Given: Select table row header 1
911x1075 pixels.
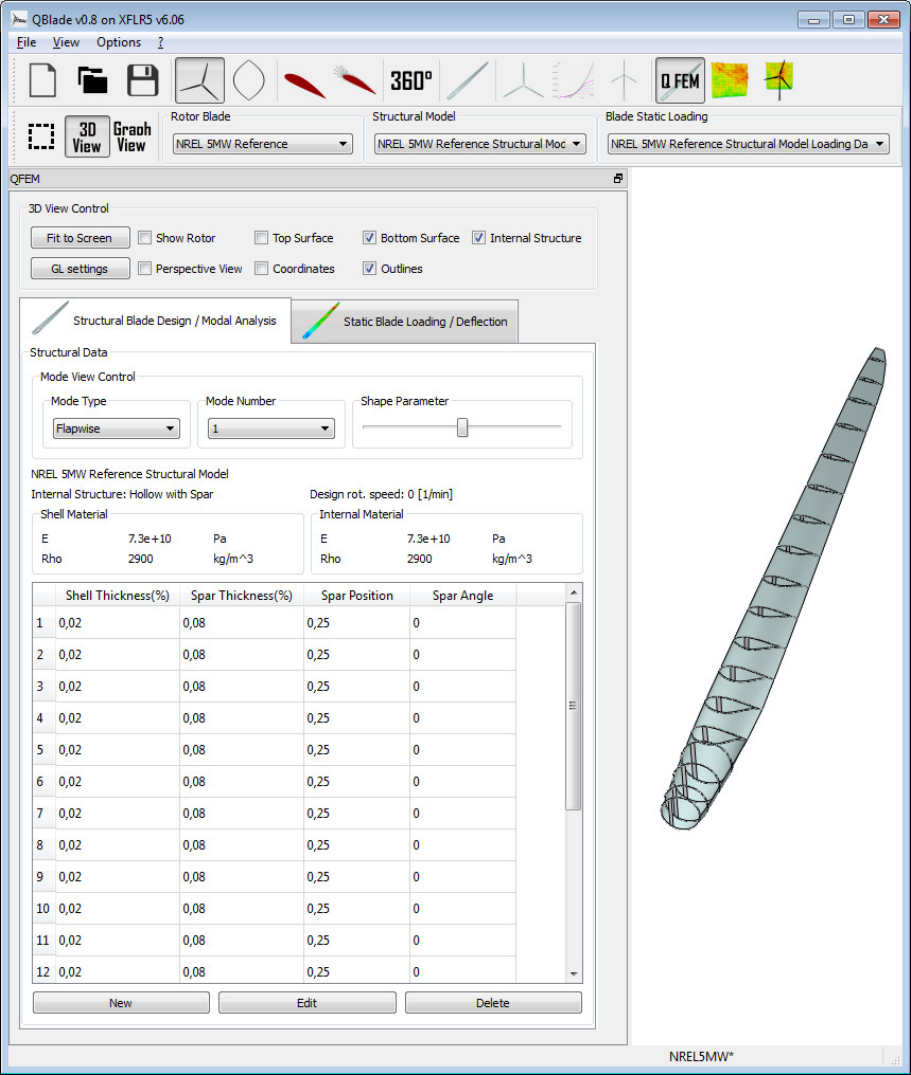Looking at the screenshot, I should point(44,623).
